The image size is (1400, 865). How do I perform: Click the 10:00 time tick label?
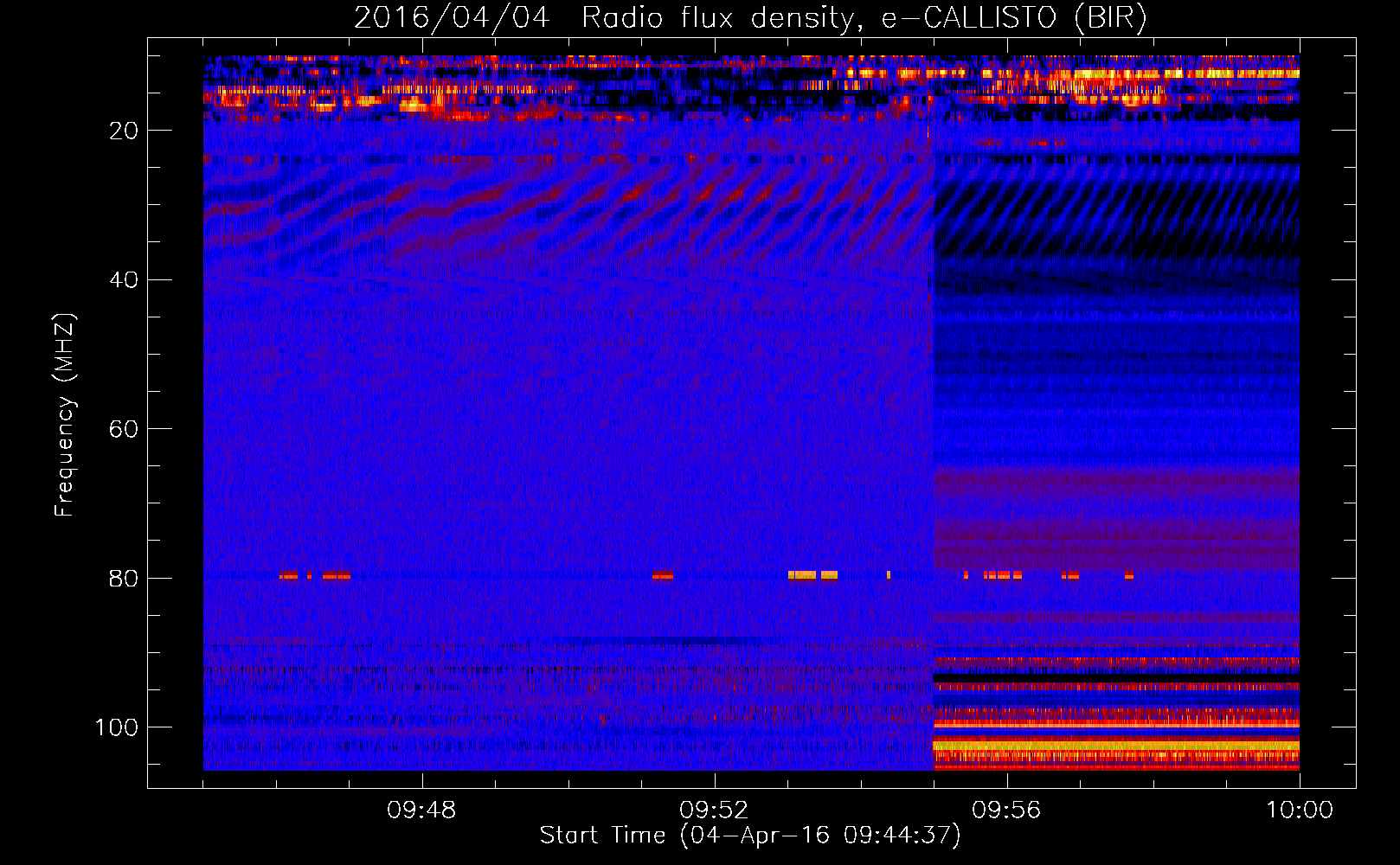1300,811
